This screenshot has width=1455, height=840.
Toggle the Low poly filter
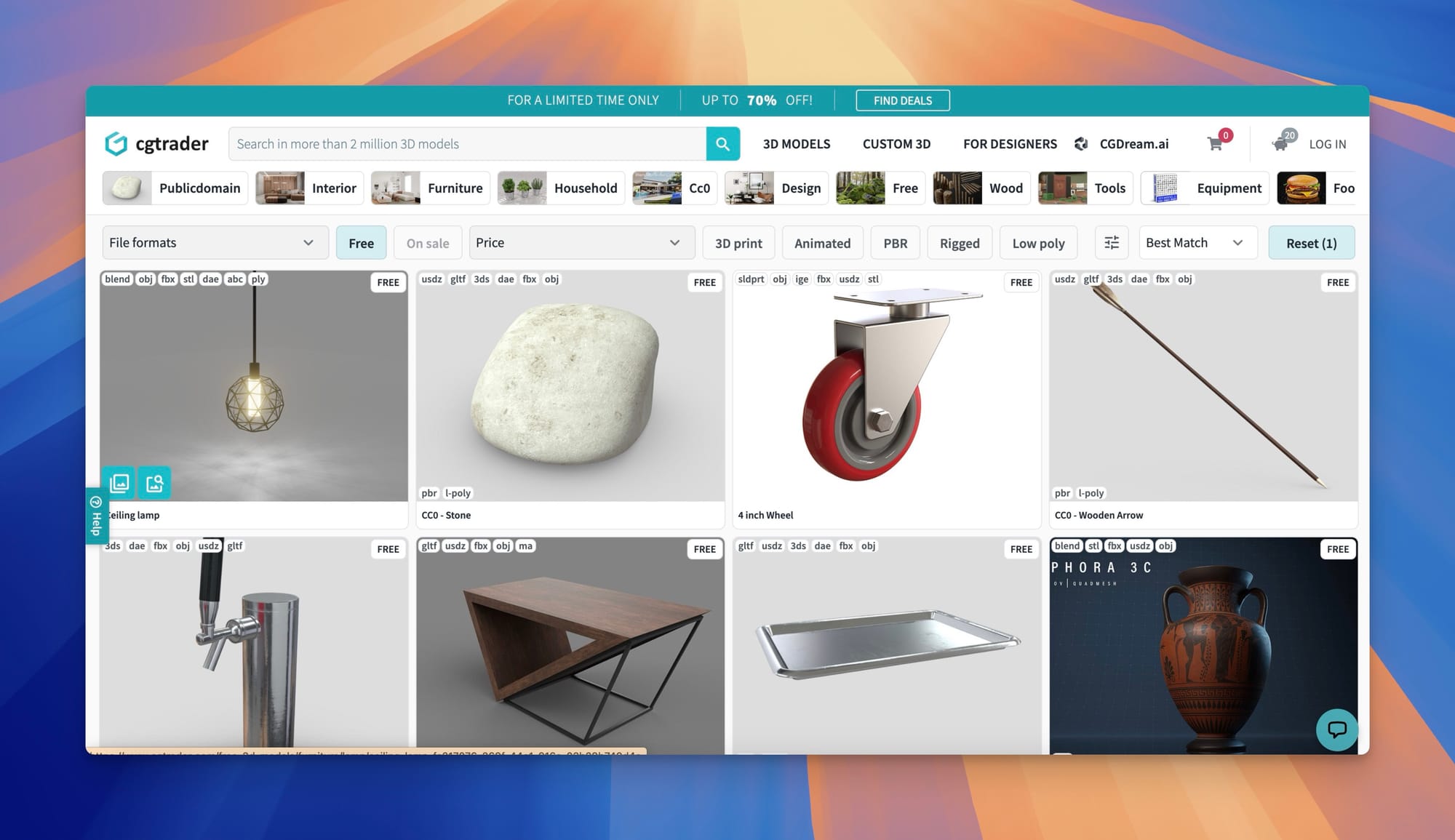coord(1038,243)
